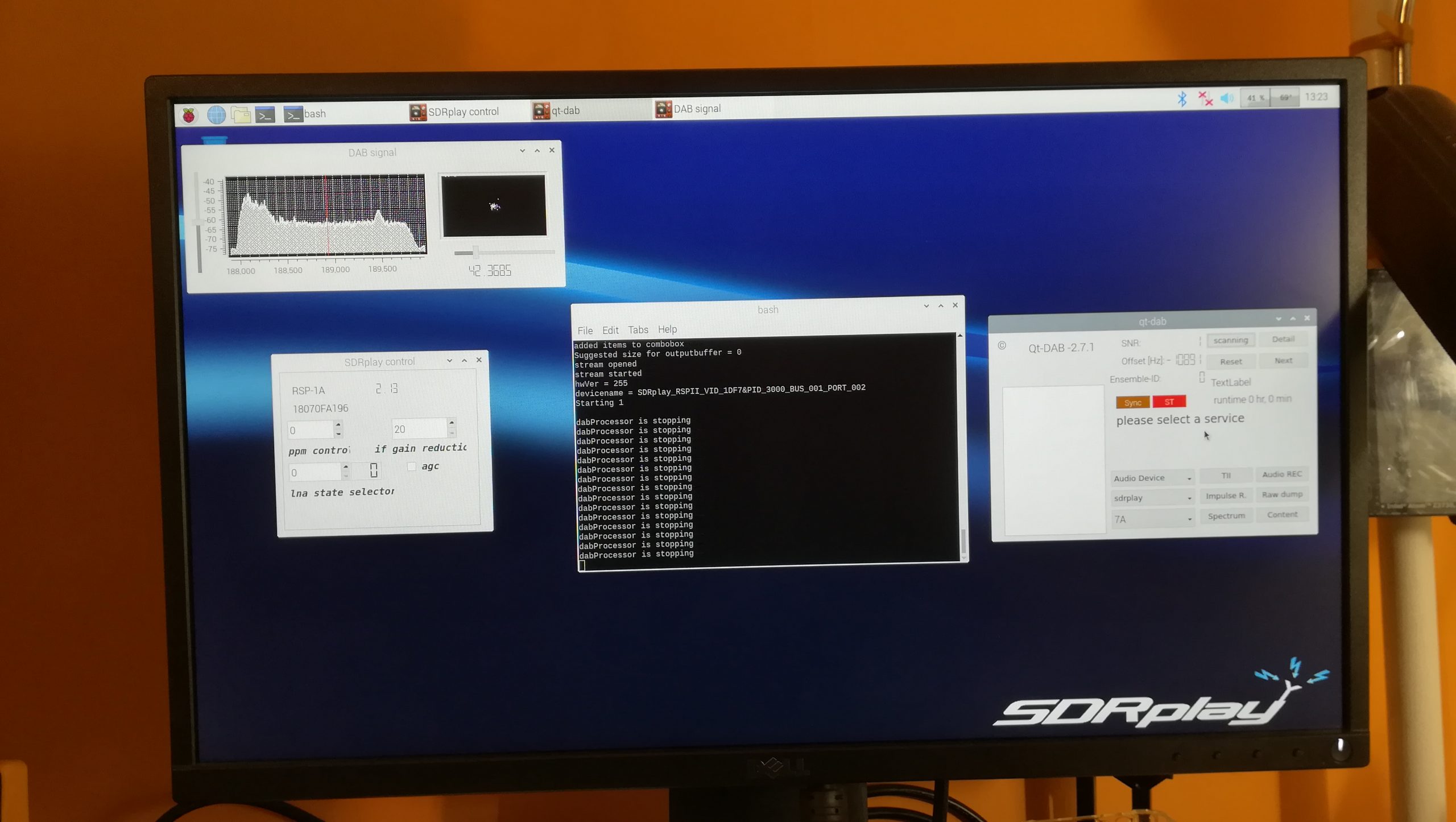The image size is (1456, 822).
Task: Decrease the lna state selector value
Action: 345,476
